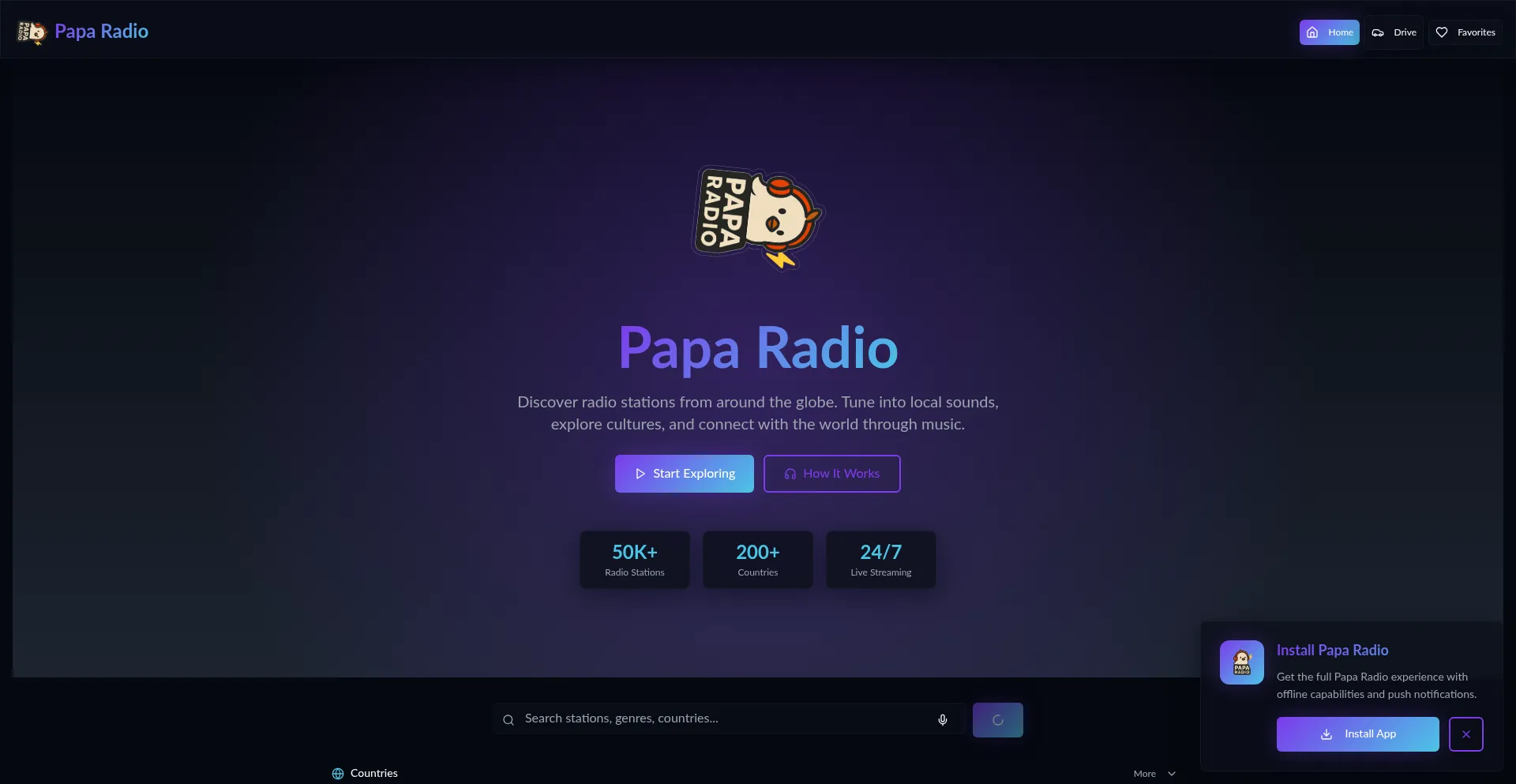The width and height of the screenshot is (1516, 784).
Task: Click the Start Exploring button
Action: pyautogui.click(x=685, y=474)
